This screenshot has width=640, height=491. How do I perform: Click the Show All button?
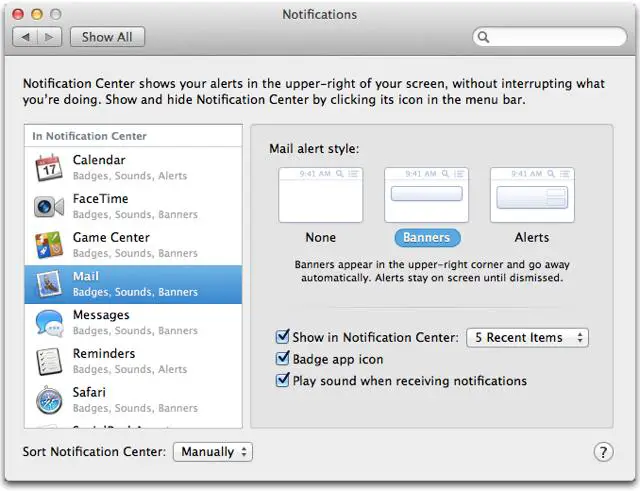point(107,37)
